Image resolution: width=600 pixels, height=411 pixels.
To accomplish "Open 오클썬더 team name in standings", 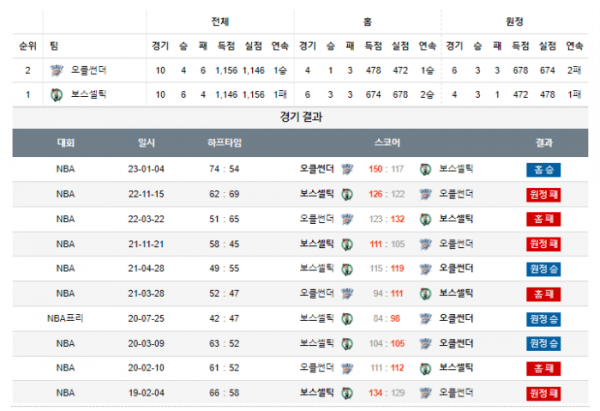I will [88, 70].
